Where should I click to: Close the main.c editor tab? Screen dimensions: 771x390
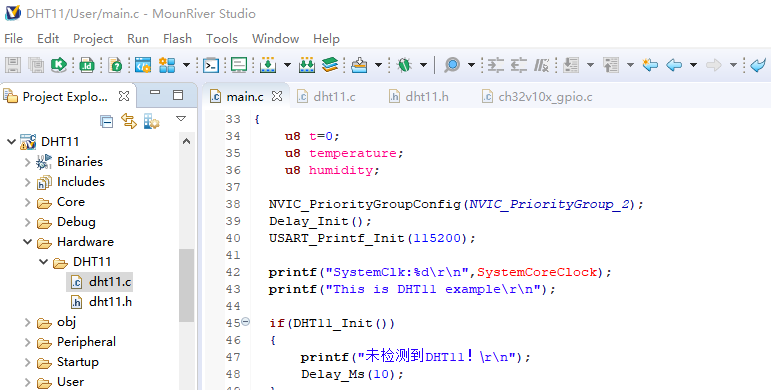click(x=277, y=96)
